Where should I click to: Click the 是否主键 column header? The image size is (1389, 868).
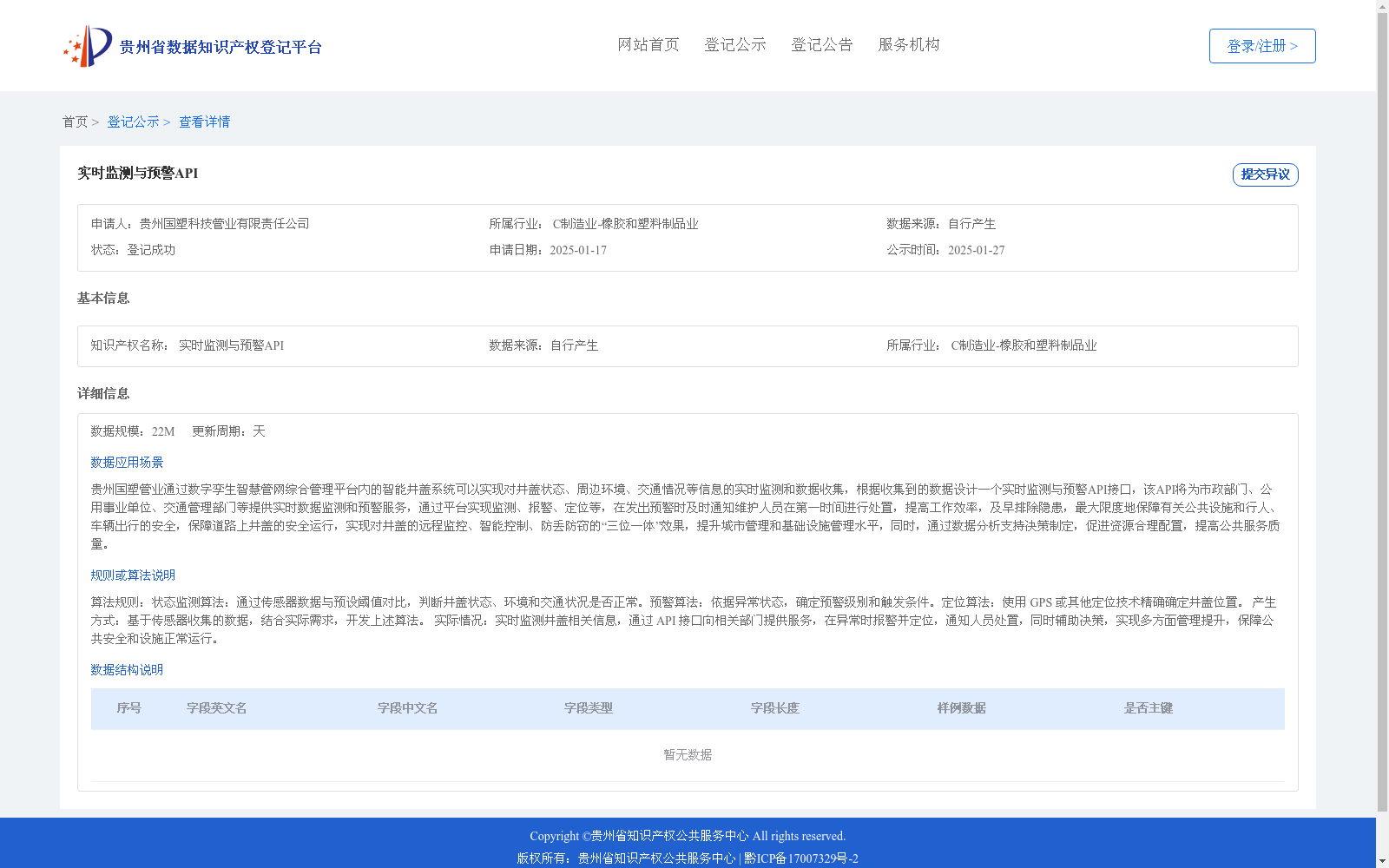coord(1149,708)
